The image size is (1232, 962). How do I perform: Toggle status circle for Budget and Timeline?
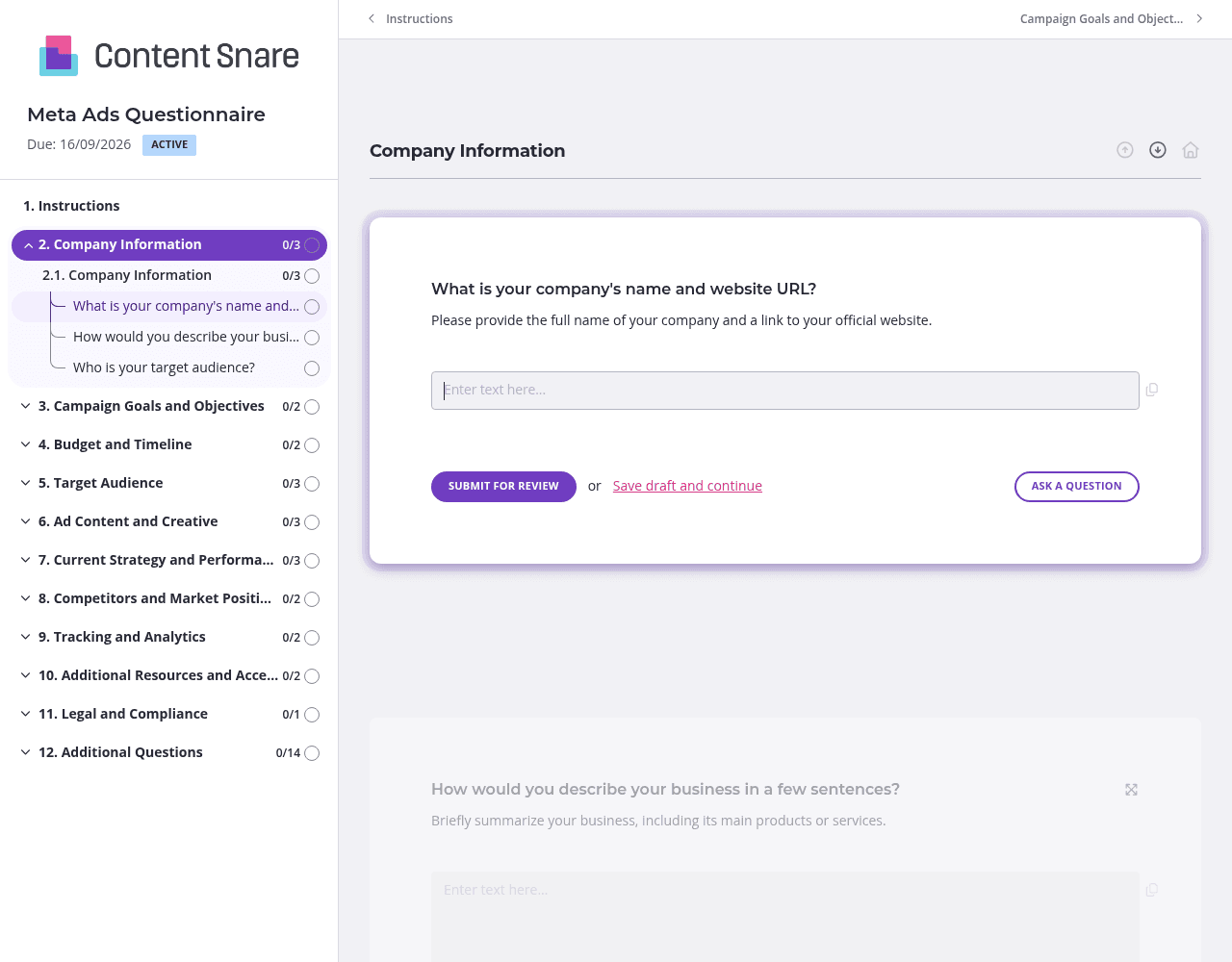[x=312, y=445]
